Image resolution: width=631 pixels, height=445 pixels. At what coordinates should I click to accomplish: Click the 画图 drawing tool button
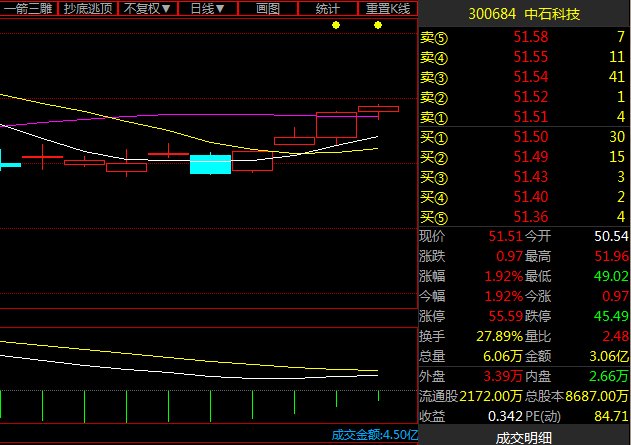click(x=267, y=8)
